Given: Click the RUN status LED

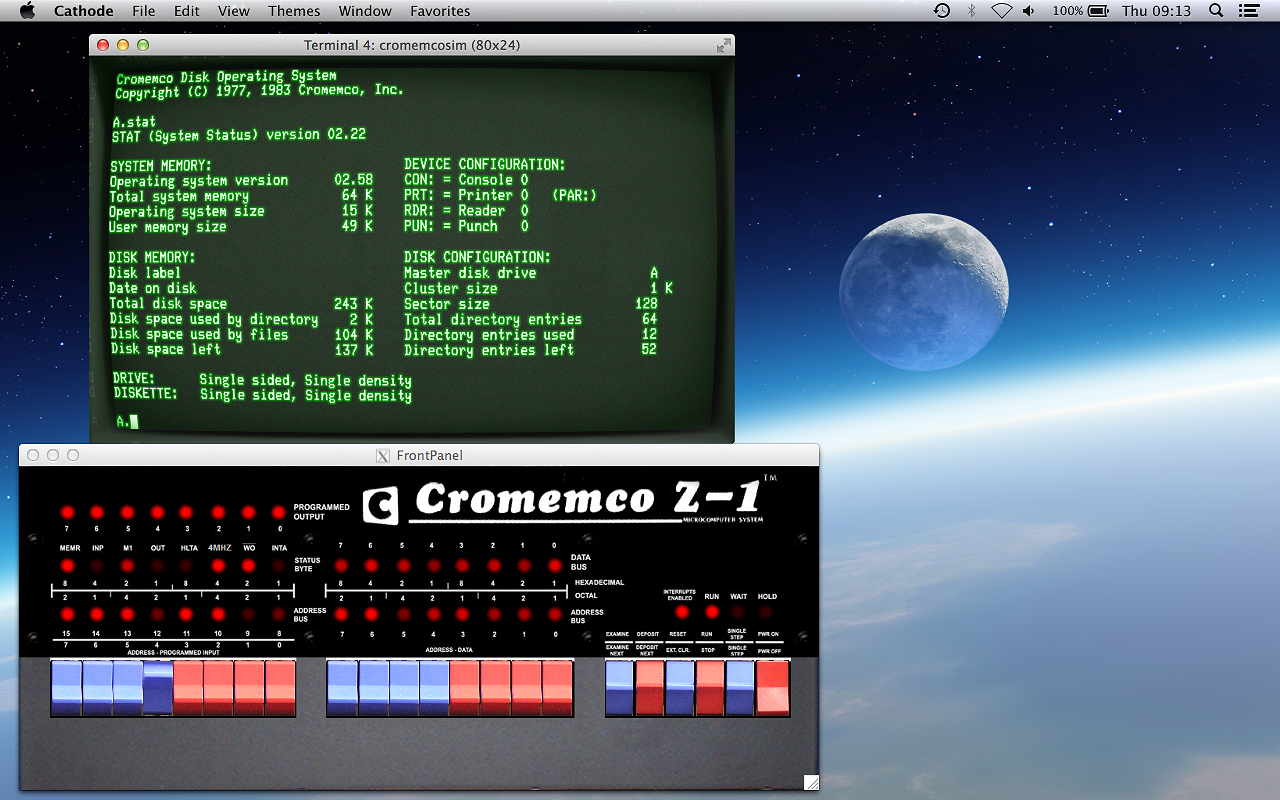Looking at the screenshot, I should pos(712,611).
